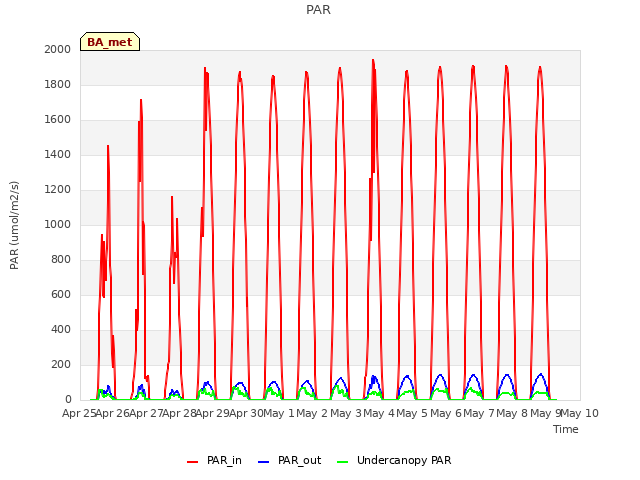Image resolution: width=640 pixels, height=480 pixels.
Task: Click the Apr 25 x-axis date label
Action: tap(79, 413)
